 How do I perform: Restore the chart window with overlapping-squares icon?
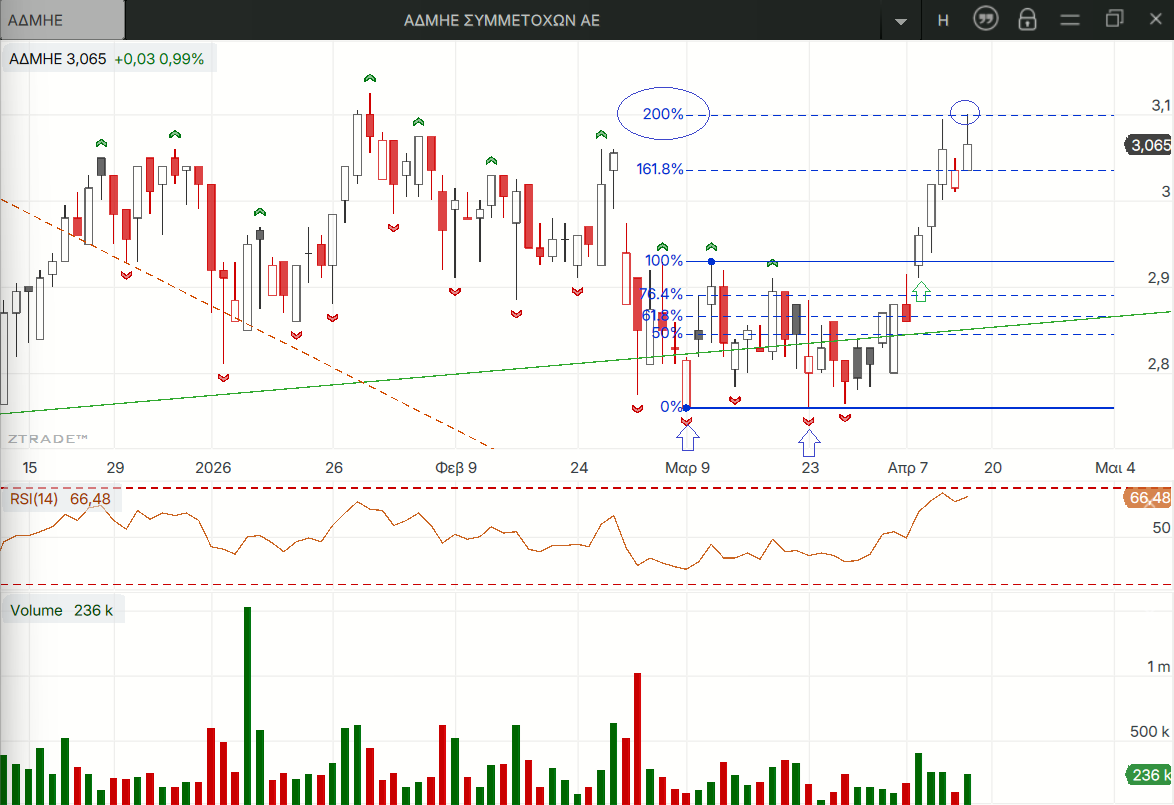coord(1115,19)
